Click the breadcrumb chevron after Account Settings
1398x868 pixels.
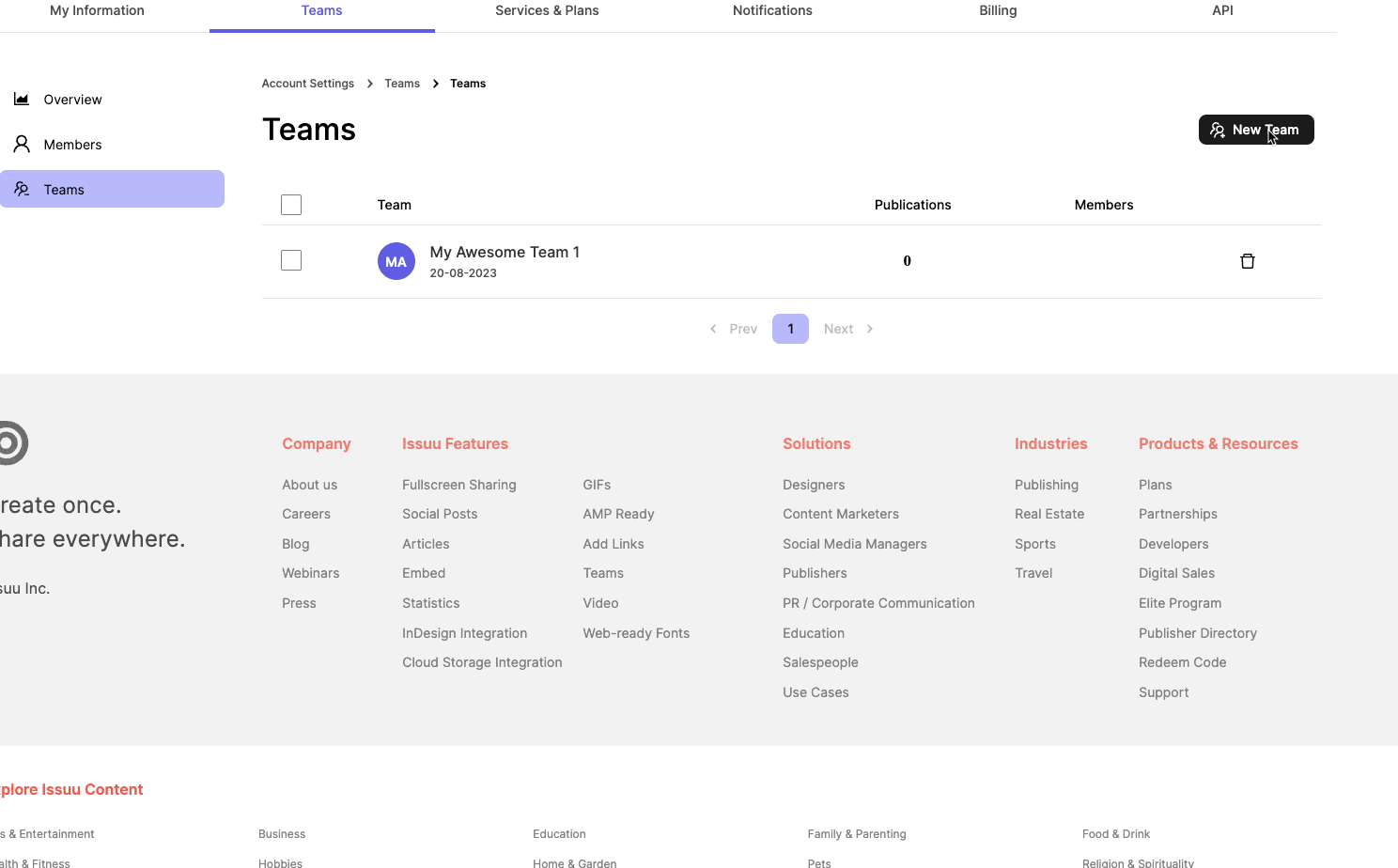[370, 83]
